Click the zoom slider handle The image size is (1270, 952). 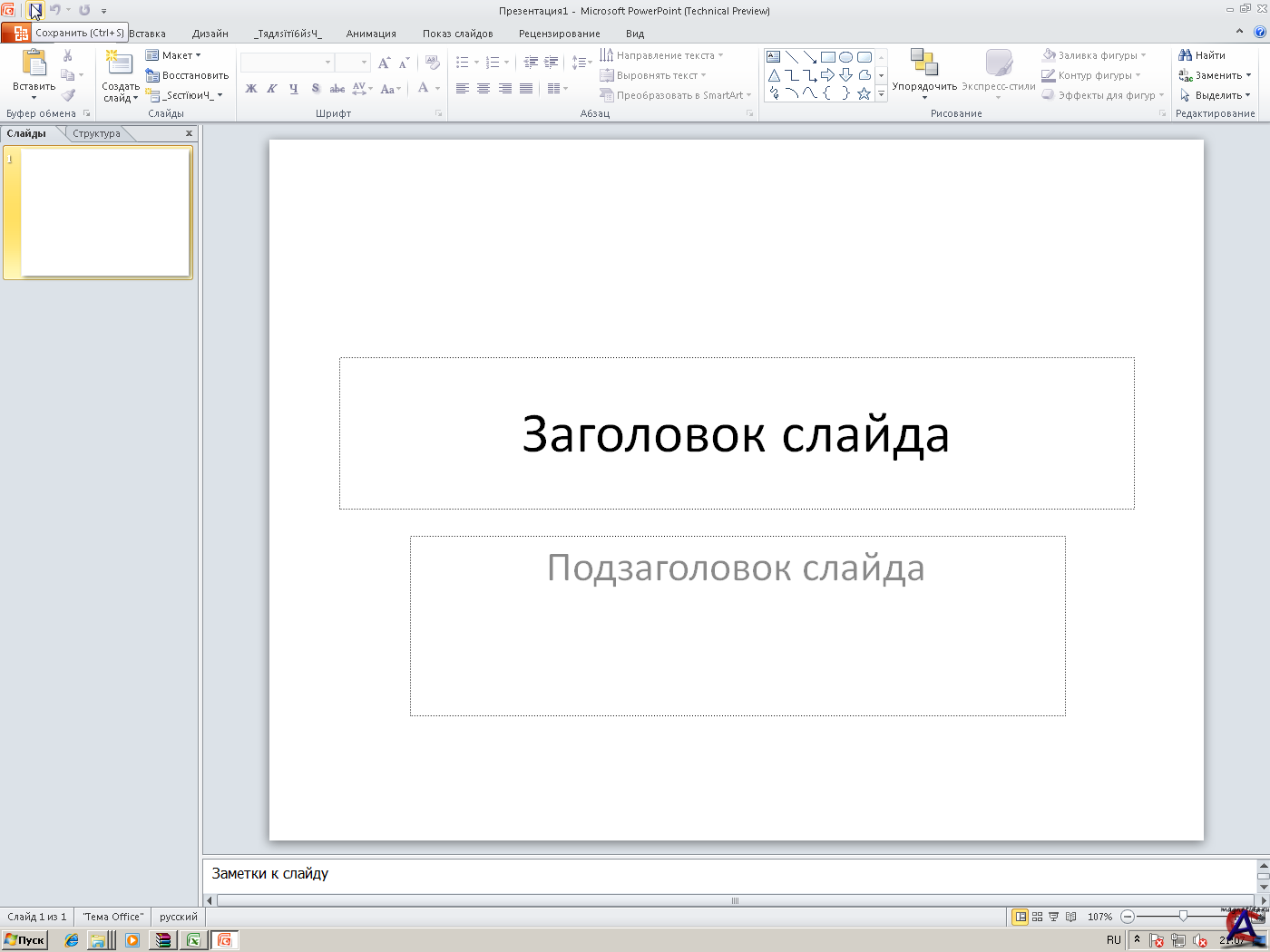1183,917
